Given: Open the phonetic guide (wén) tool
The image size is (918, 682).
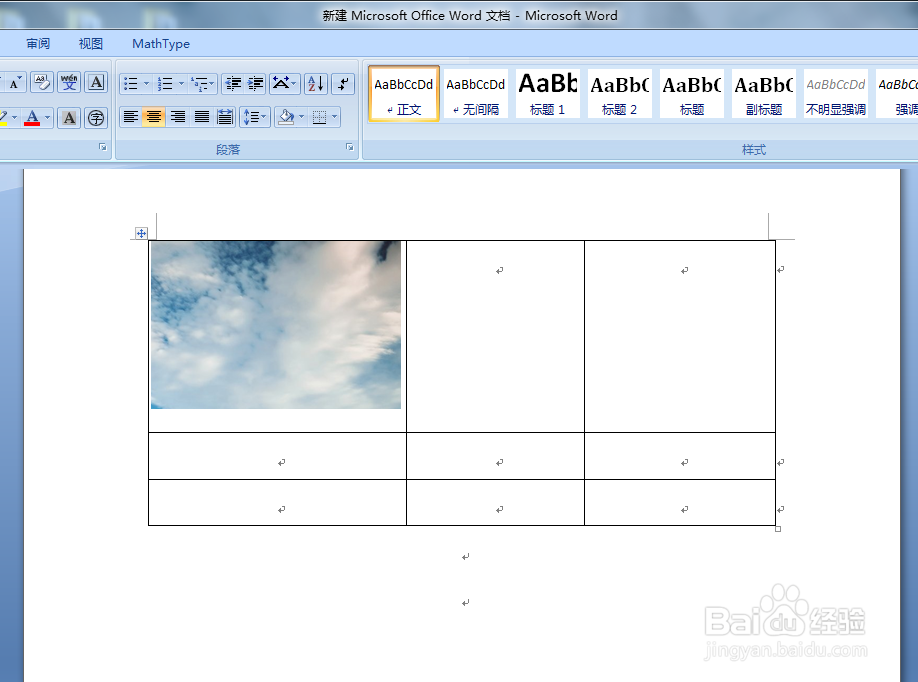Looking at the screenshot, I should (x=69, y=83).
